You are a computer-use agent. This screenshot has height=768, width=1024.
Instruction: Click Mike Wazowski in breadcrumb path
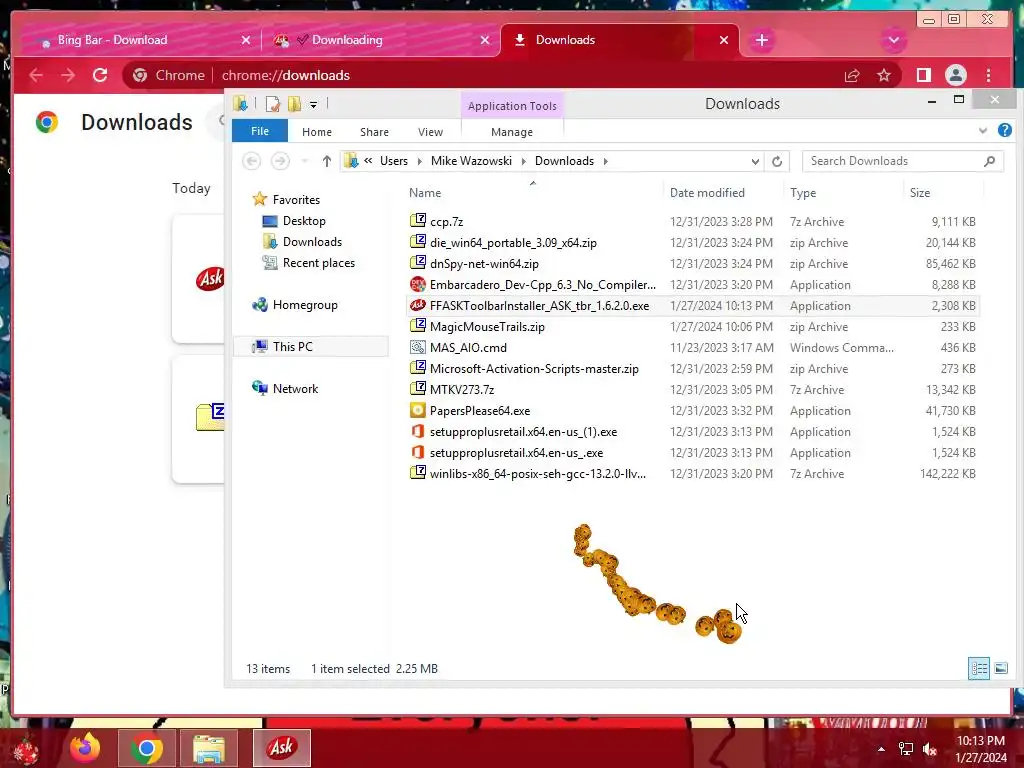[x=471, y=161]
